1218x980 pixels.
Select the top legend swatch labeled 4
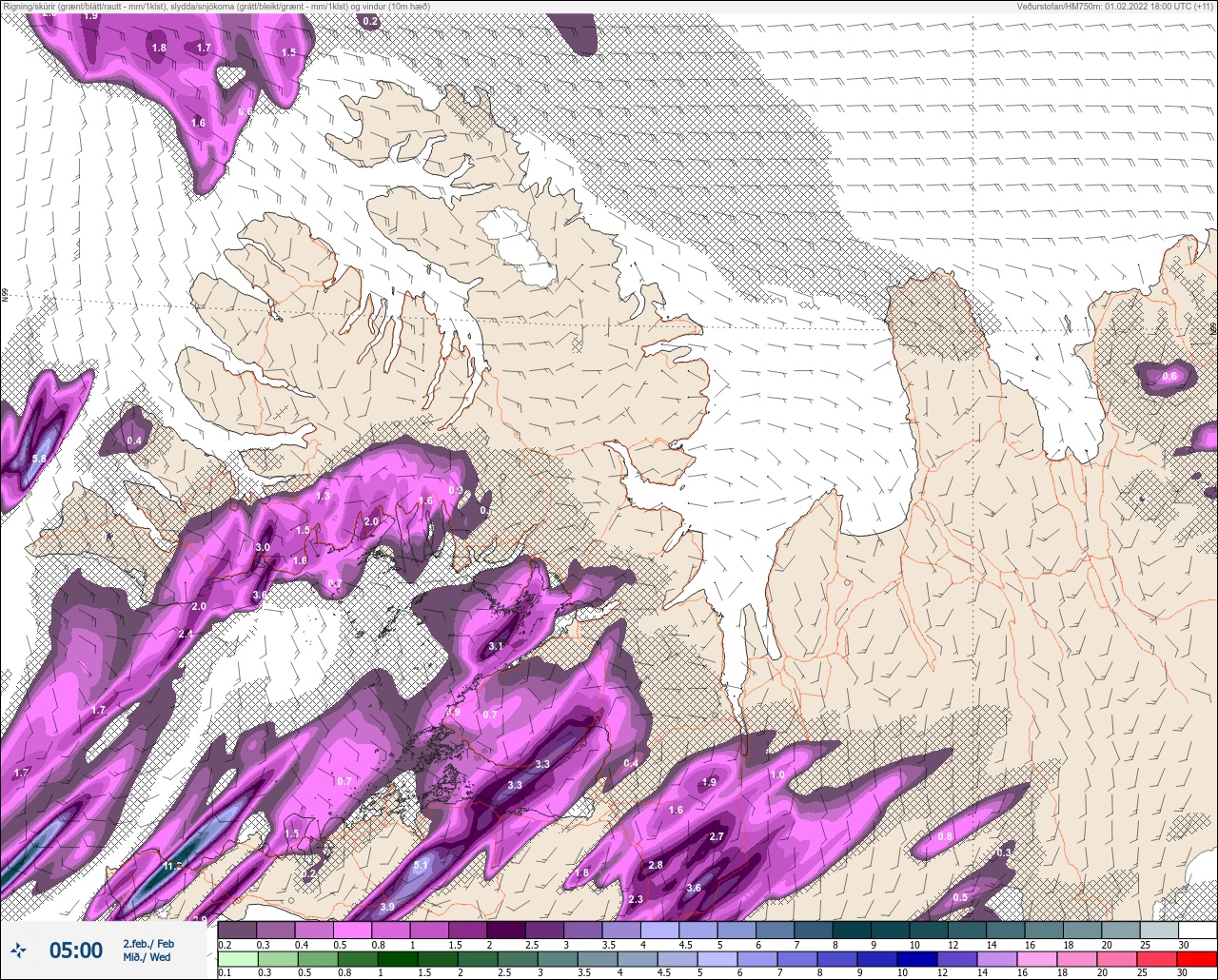click(x=659, y=930)
